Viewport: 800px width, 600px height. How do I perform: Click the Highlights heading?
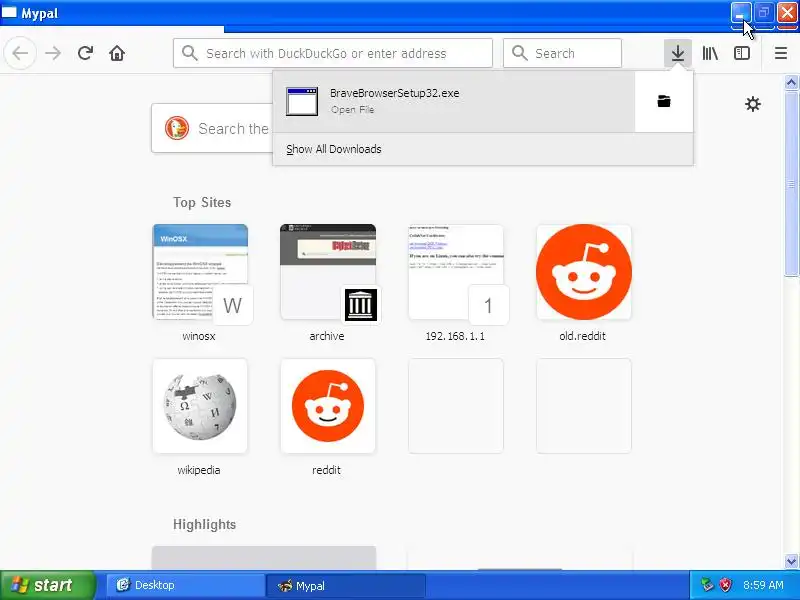(x=204, y=524)
